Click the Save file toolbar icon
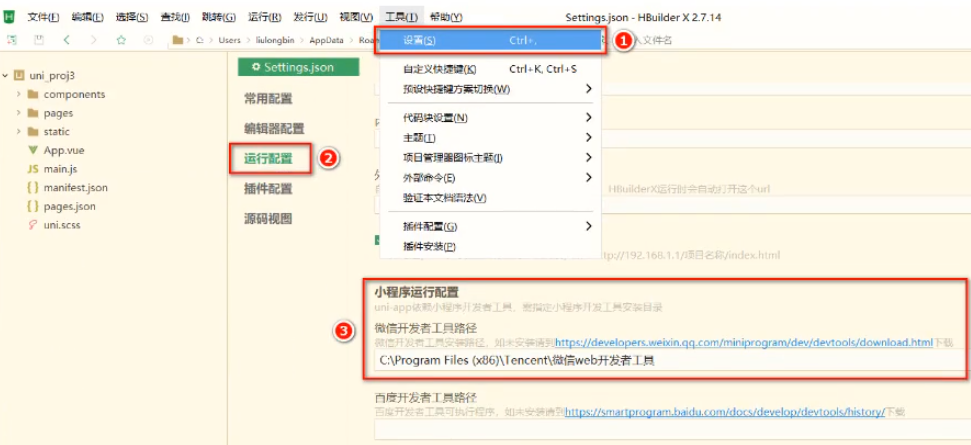Screen dimensions: 971x445 (39, 40)
